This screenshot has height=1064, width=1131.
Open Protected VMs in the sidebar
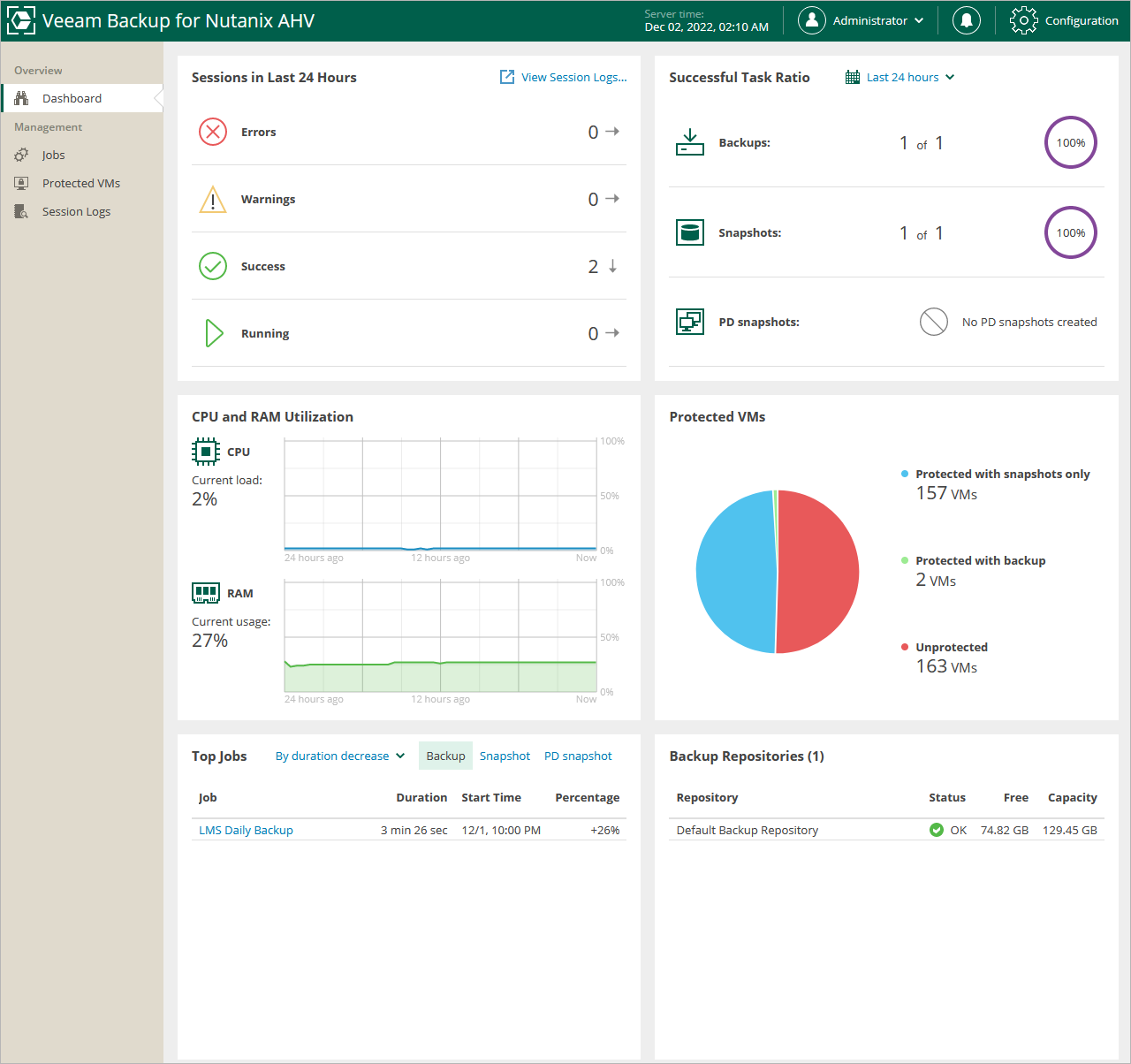coord(80,183)
